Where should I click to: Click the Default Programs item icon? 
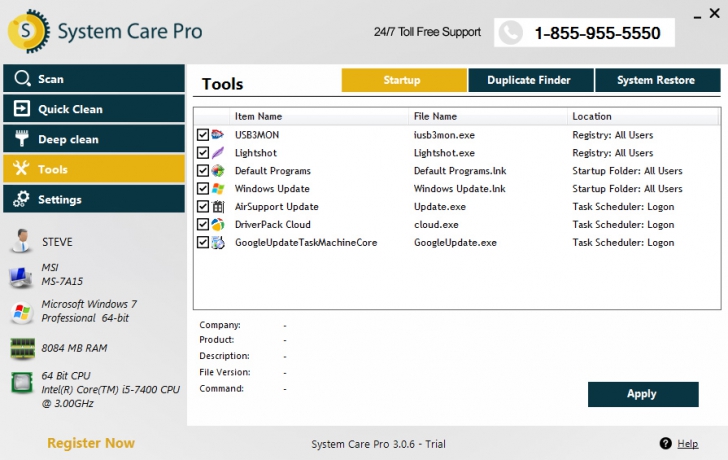[x=218, y=170]
